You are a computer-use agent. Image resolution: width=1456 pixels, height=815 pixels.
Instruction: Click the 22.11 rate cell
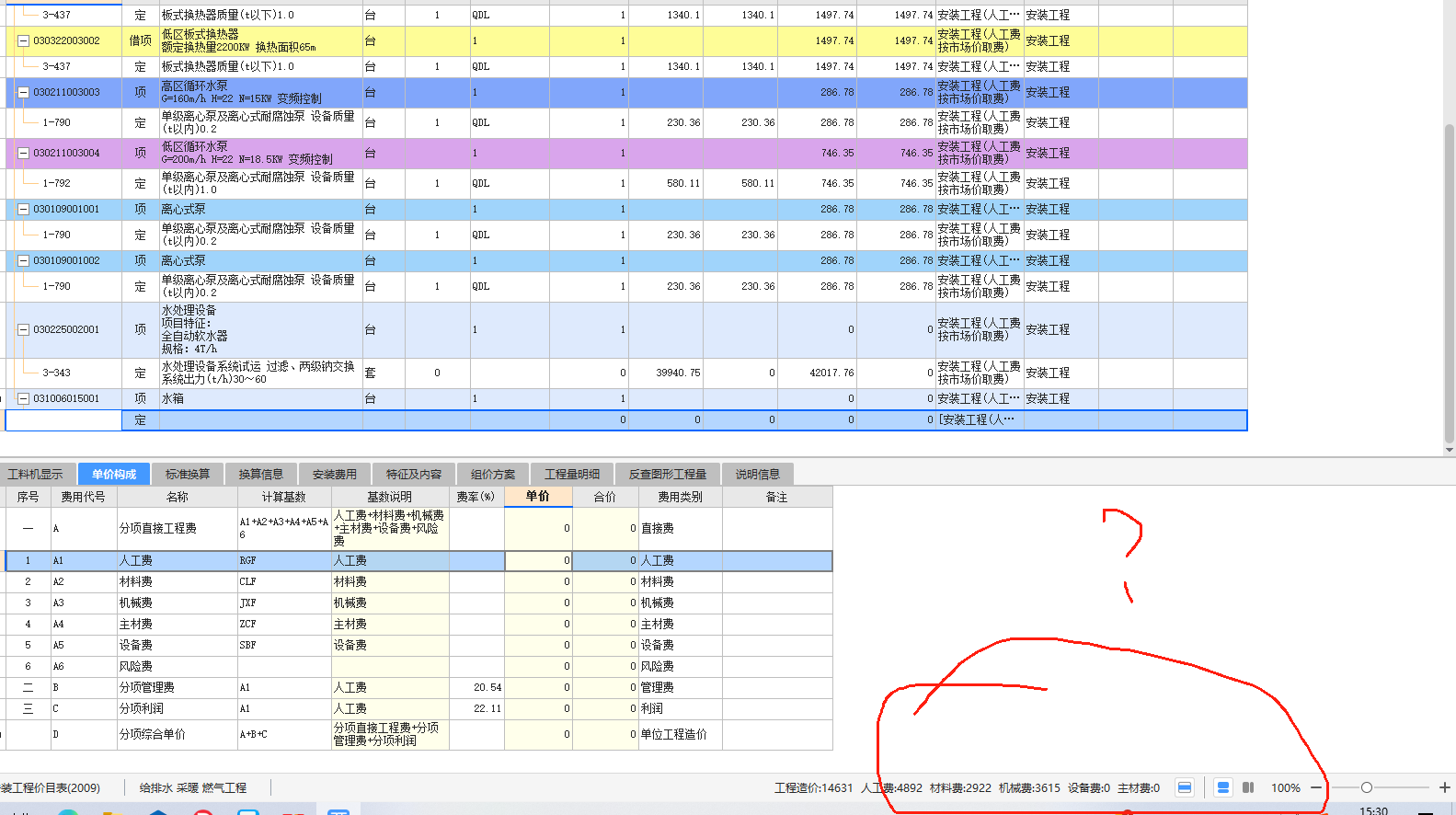(476, 708)
